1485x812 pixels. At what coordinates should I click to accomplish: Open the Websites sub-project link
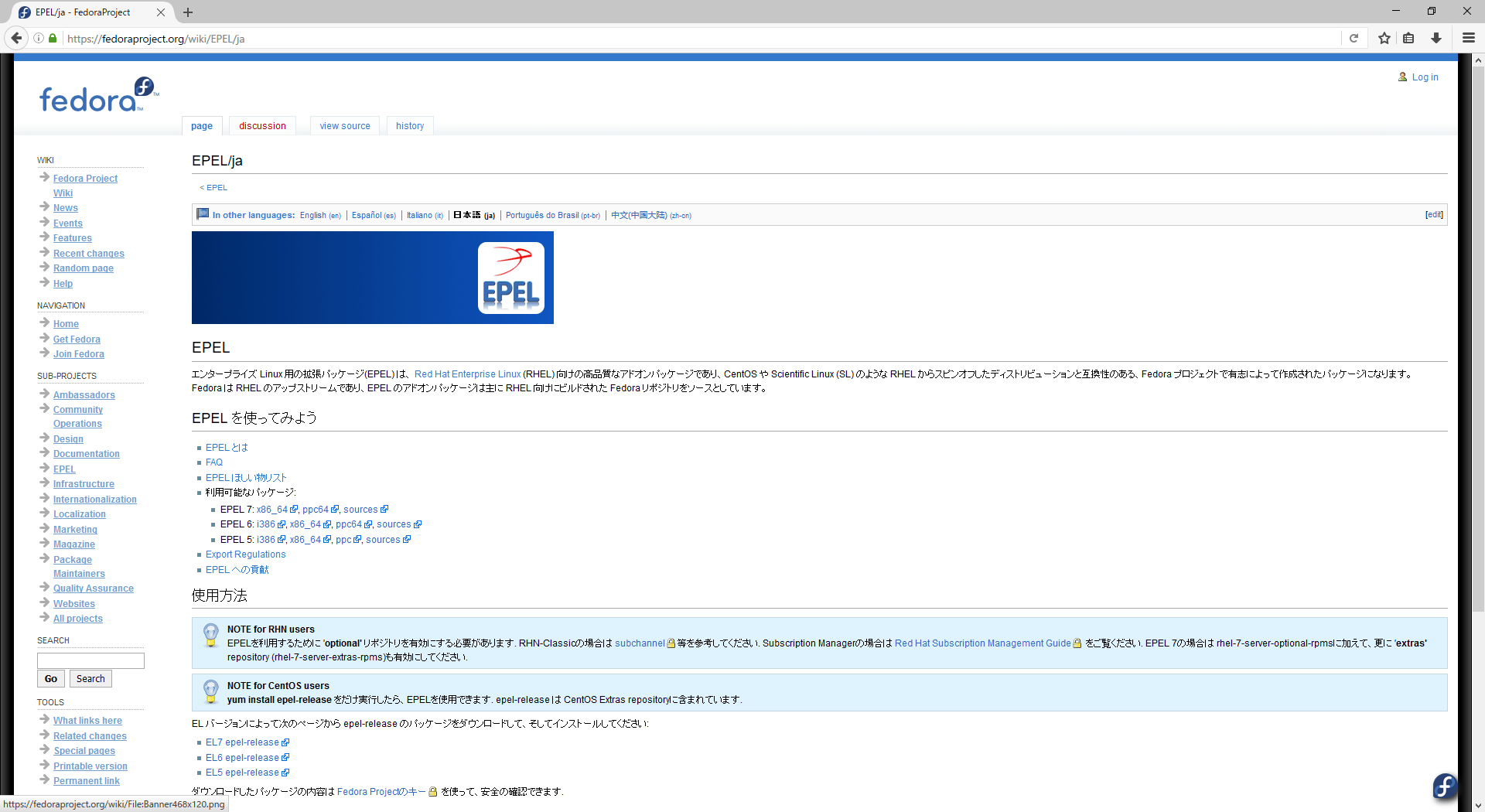pos(74,604)
